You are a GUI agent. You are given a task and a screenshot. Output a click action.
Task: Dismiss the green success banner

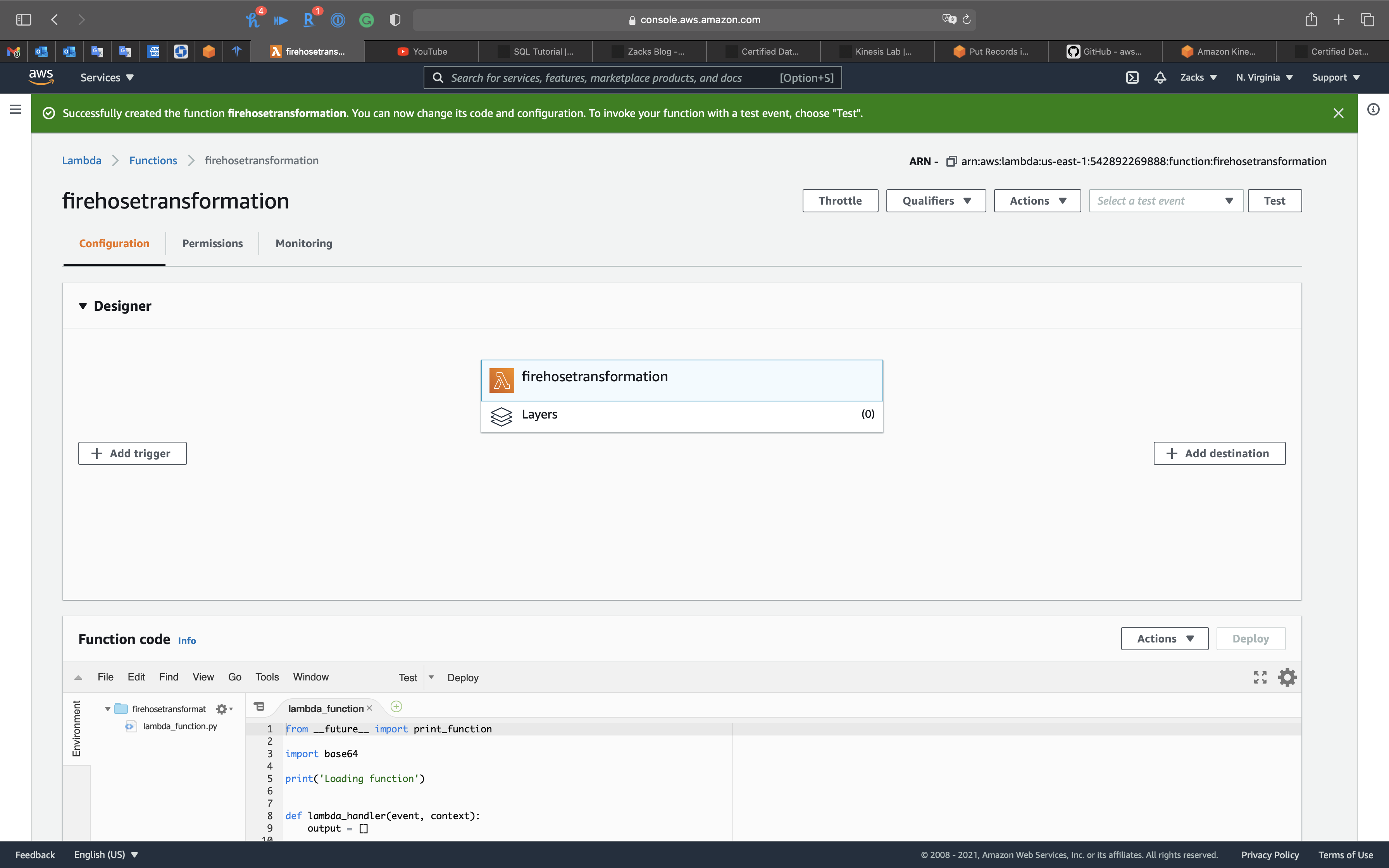pyautogui.click(x=1338, y=114)
